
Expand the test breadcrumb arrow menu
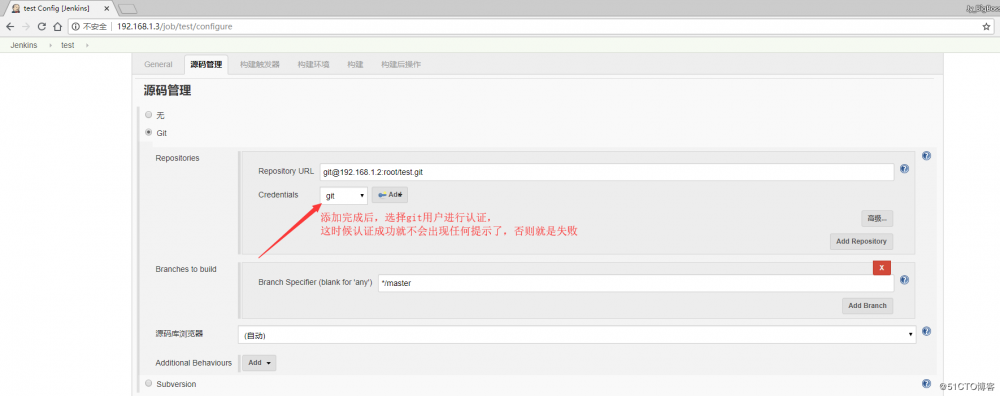(87, 45)
